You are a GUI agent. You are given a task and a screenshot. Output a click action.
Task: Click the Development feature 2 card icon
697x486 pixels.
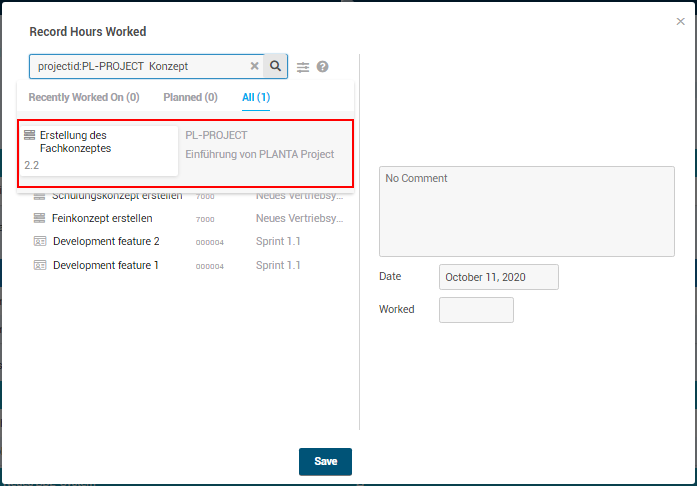(x=40, y=242)
